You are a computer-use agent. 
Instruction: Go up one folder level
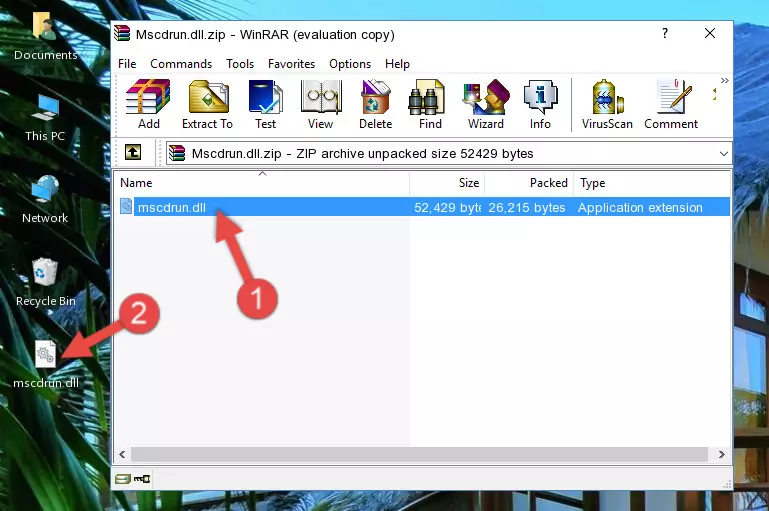tap(133, 153)
